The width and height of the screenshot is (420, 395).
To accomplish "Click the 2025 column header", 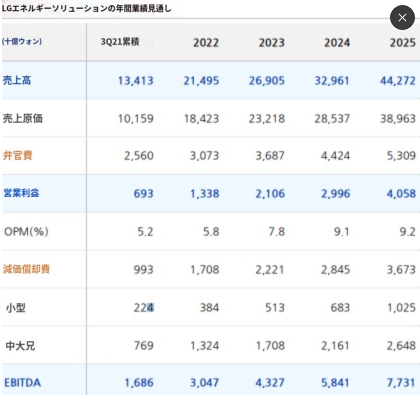I will coord(403,43).
